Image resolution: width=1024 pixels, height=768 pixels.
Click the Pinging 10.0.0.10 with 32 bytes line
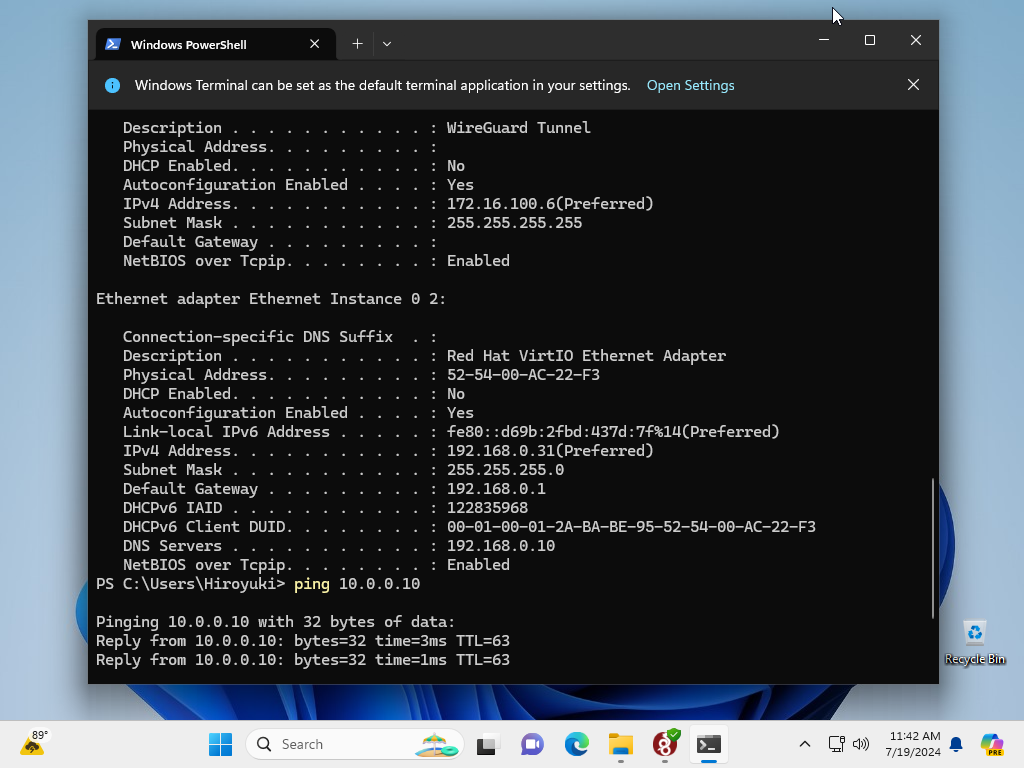coord(276,622)
